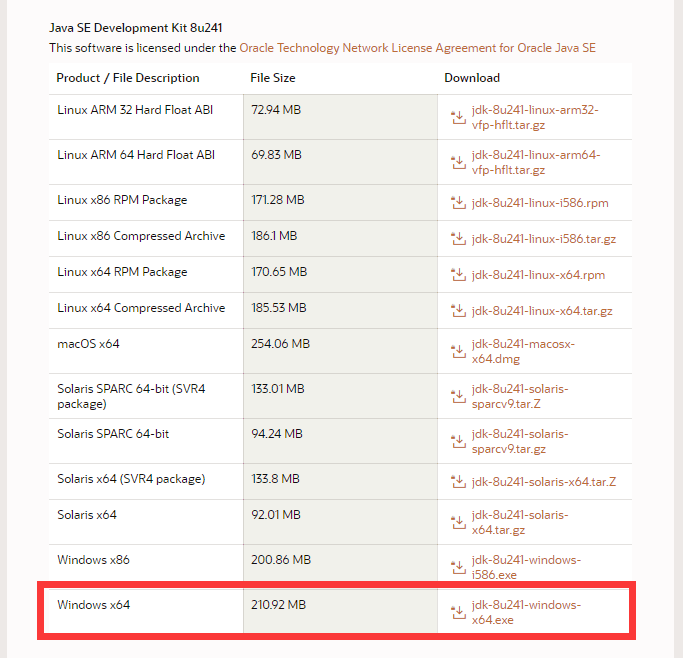Screen dimensions: 683x658
Task: Download jdk-8u241-linux-i586.rpm file
Action: (540, 203)
